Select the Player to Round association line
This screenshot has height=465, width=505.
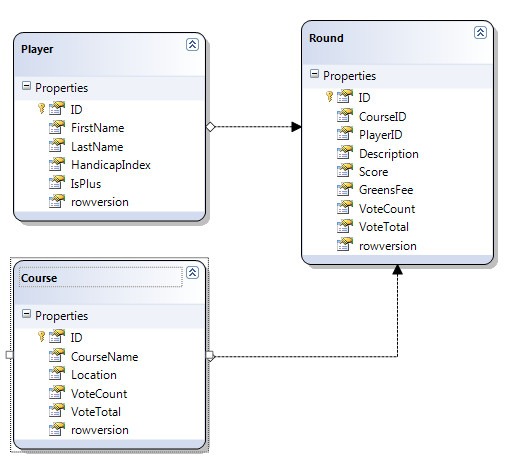pos(253,127)
